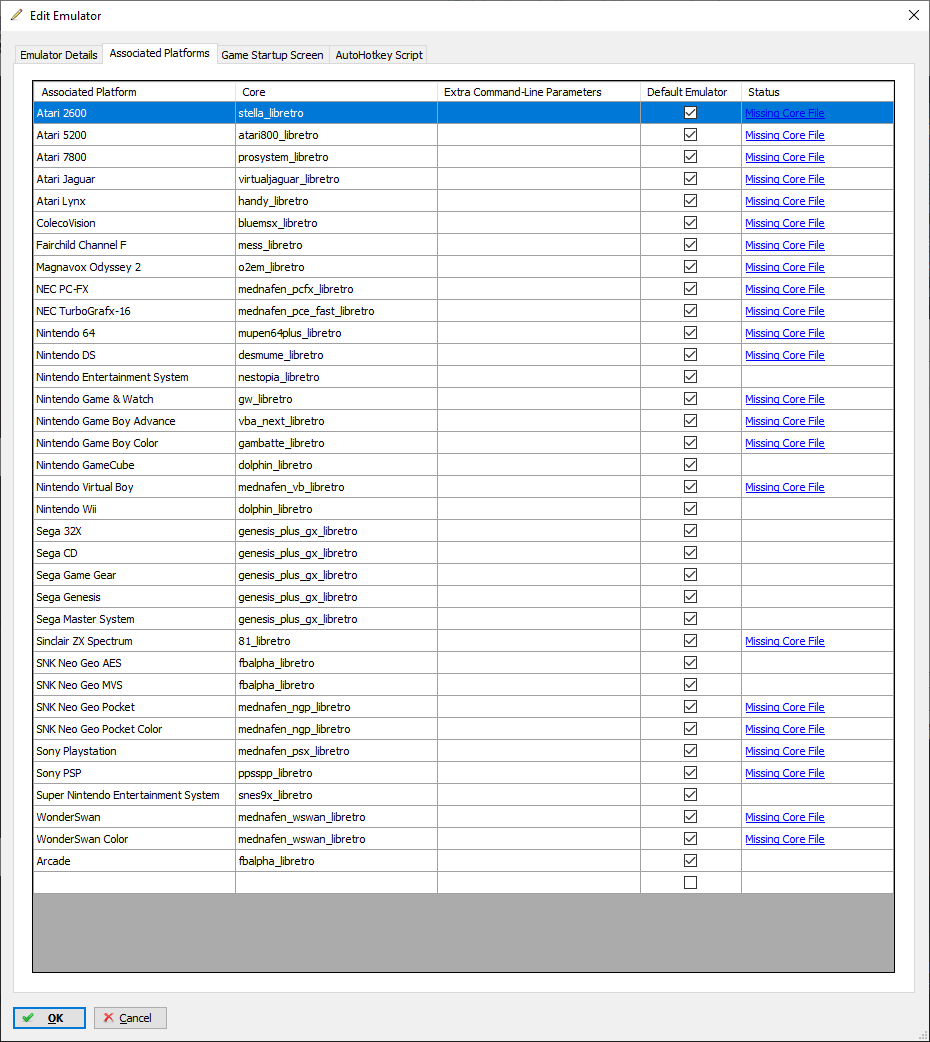Screen dimensions: 930x1042
Task: Click the Status column header
Action: [818, 92]
